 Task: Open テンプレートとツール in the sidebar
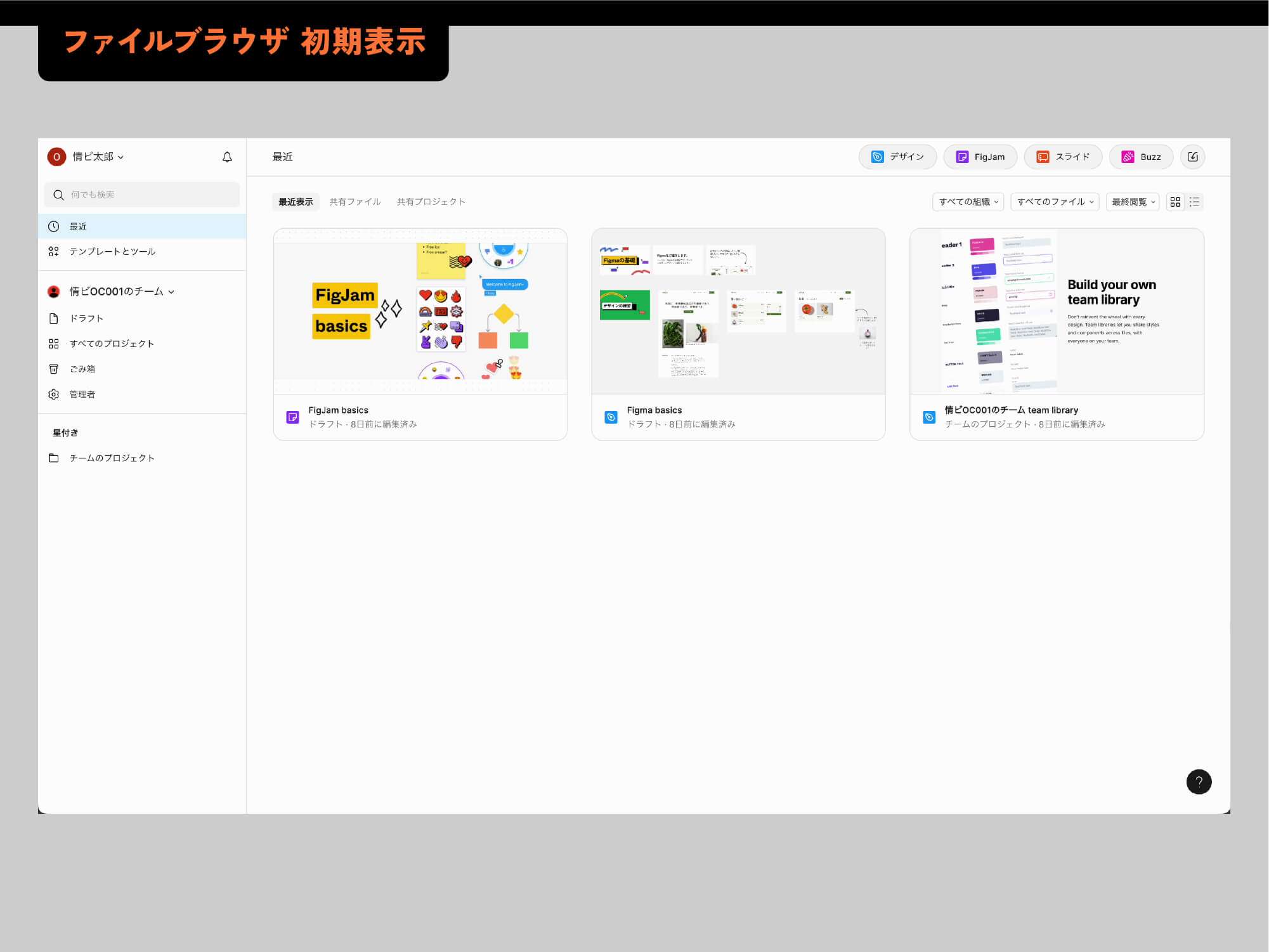[142, 252]
